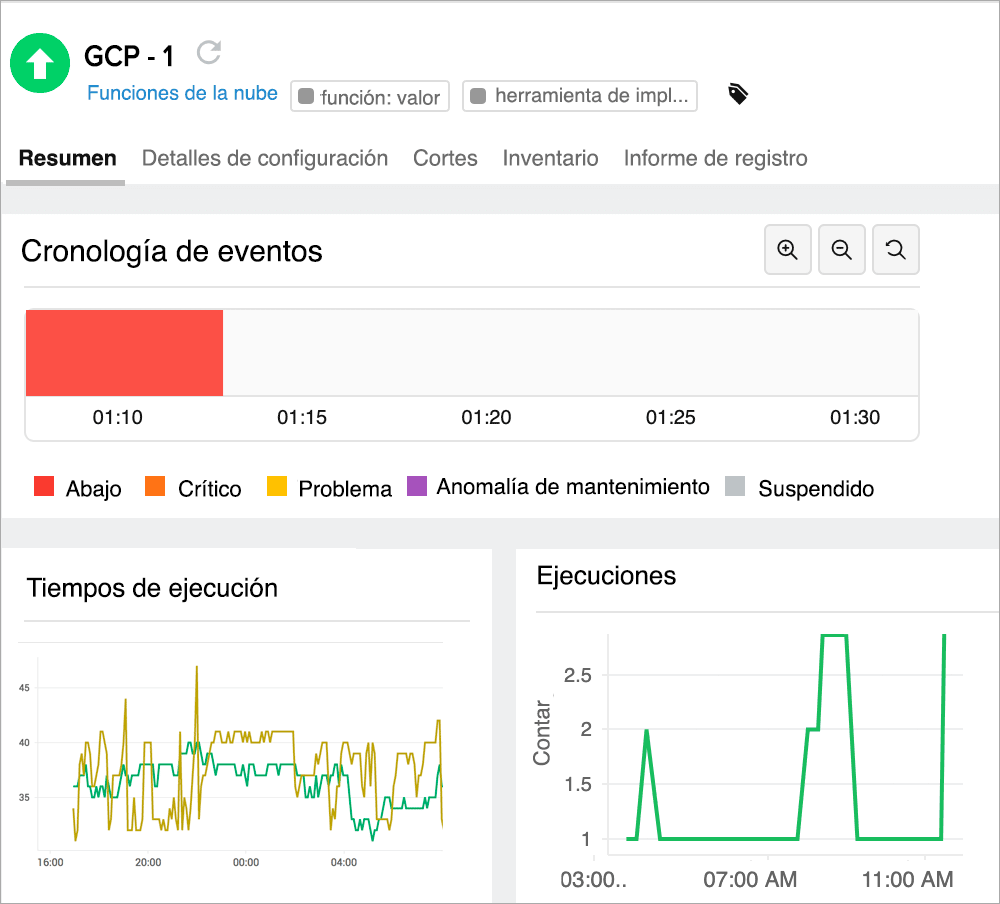The width and height of the screenshot is (1000, 904).
Task: Reset the event timeline zoom
Action: tap(895, 249)
